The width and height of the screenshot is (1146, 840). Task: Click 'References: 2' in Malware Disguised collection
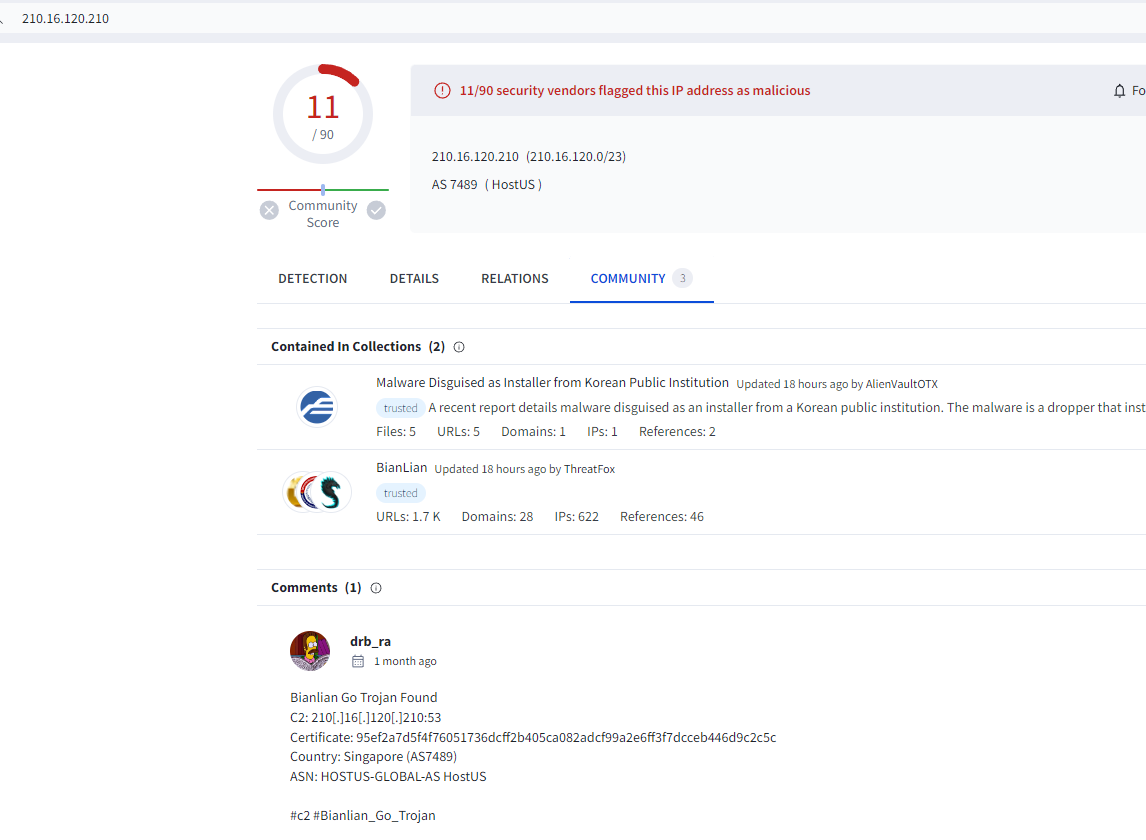click(x=678, y=431)
